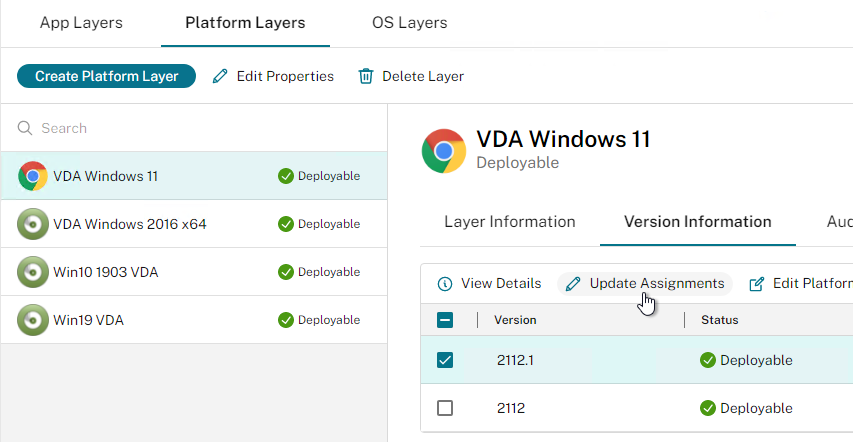The width and height of the screenshot is (853, 442).
Task: Click the disc icon for Win19 VDA
Action: pyautogui.click(x=33, y=320)
